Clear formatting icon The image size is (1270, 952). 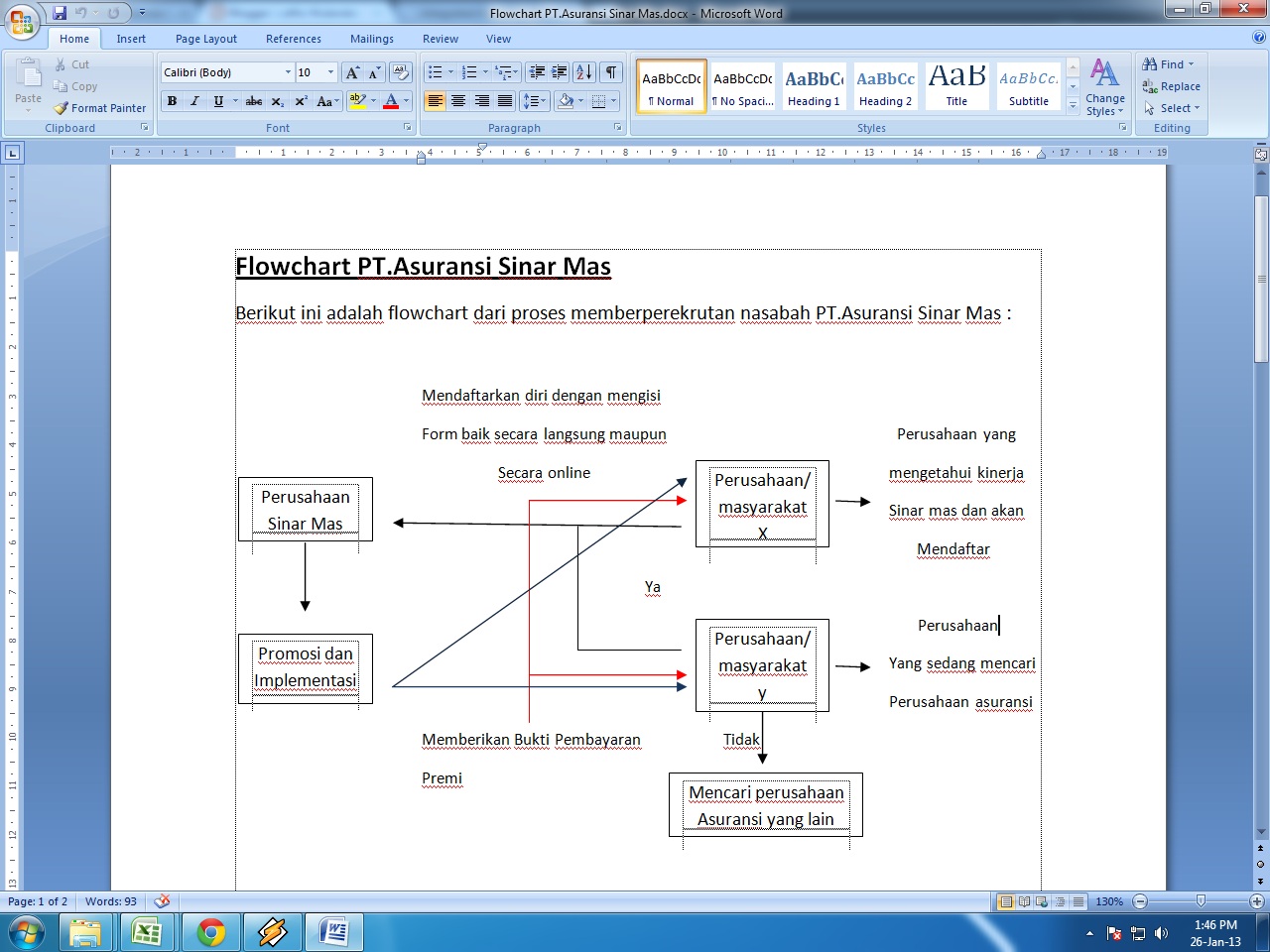(x=401, y=72)
